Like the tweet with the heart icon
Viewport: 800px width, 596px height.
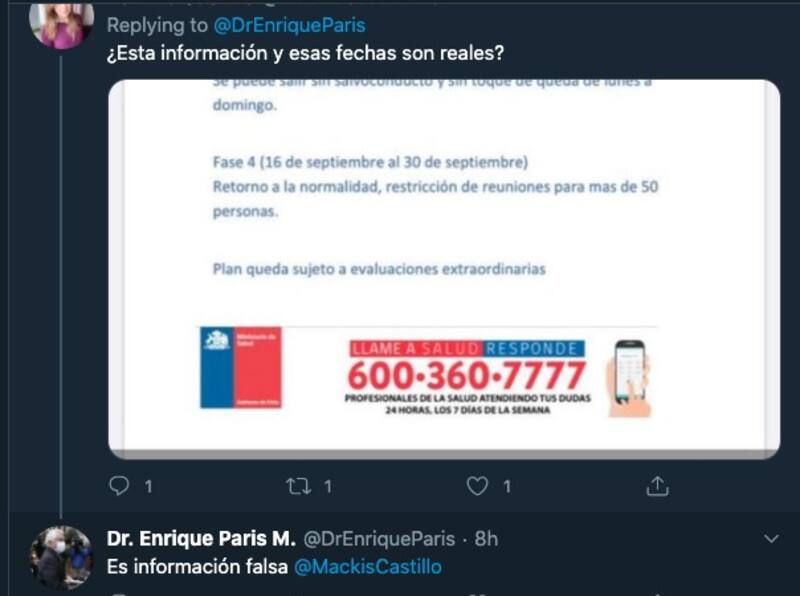[x=478, y=486]
